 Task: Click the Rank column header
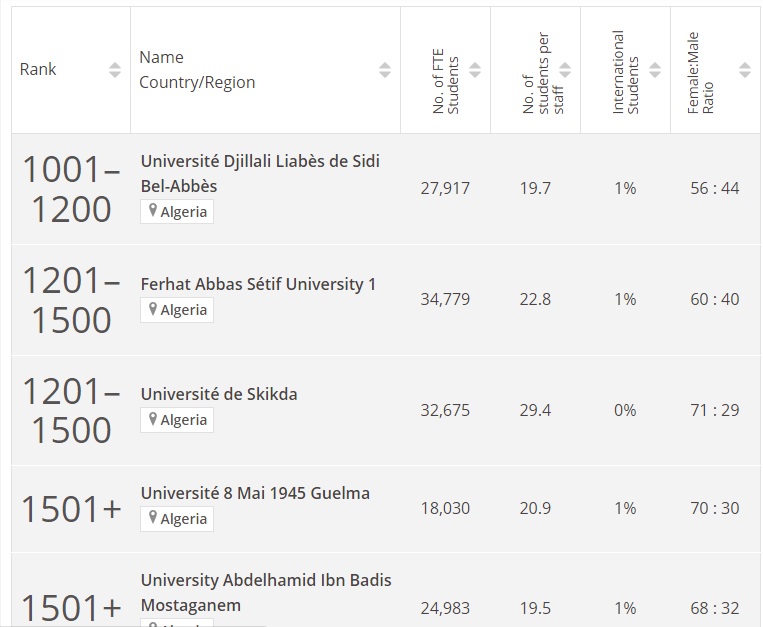tap(38, 69)
